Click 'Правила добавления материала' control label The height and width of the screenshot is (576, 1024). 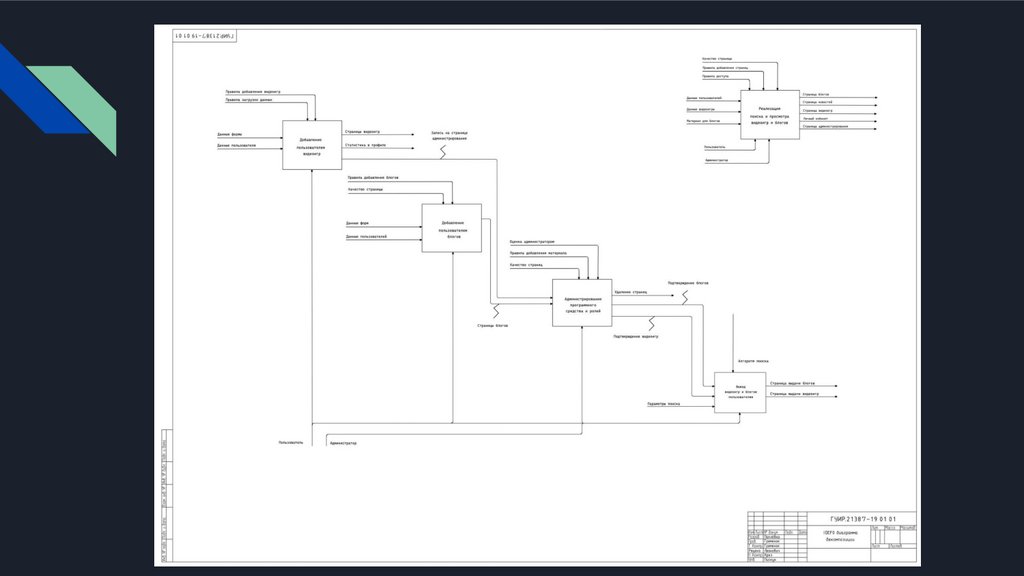click(x=538, y=253)
